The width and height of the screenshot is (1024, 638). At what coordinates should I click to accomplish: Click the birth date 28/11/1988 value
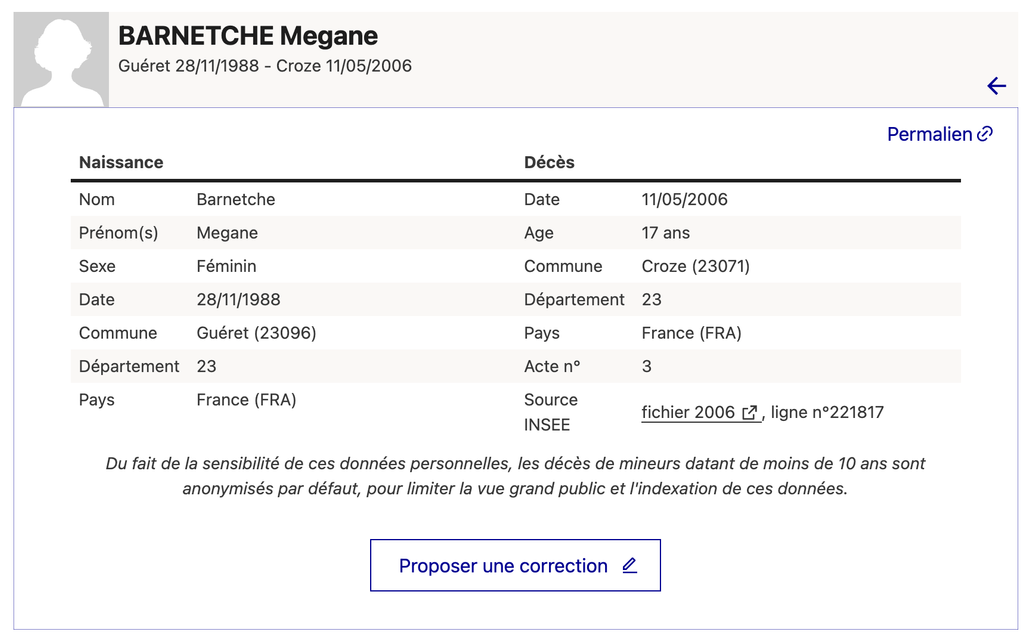[x=238, y=300]
